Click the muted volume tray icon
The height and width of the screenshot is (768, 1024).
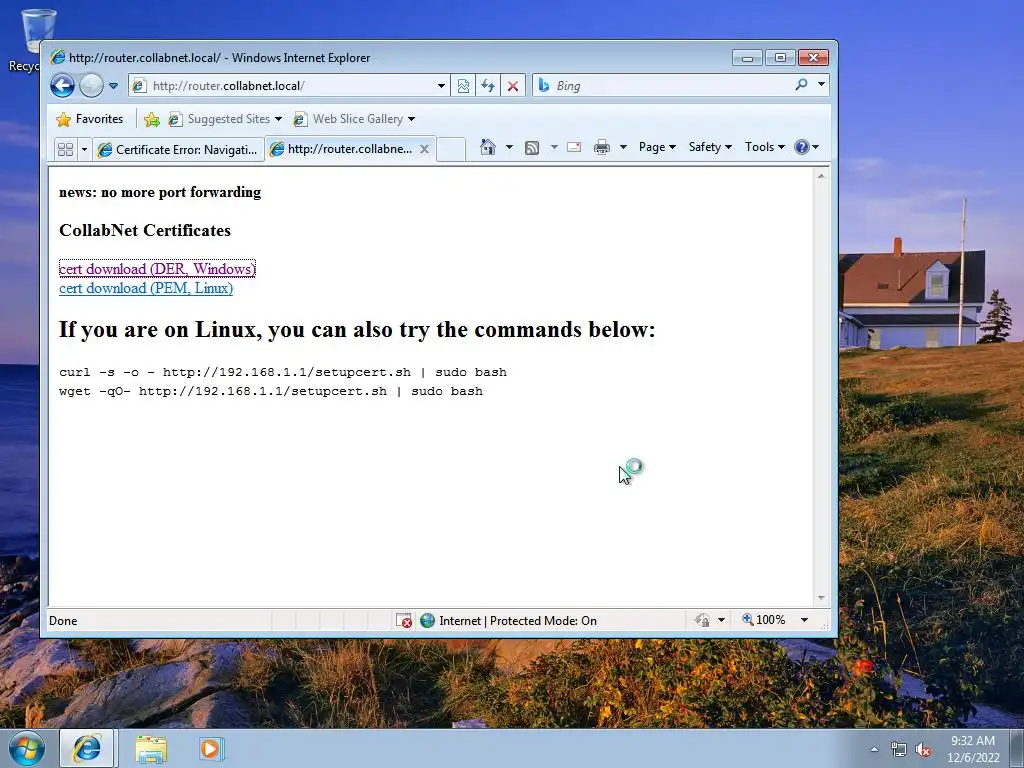point(923,749)
